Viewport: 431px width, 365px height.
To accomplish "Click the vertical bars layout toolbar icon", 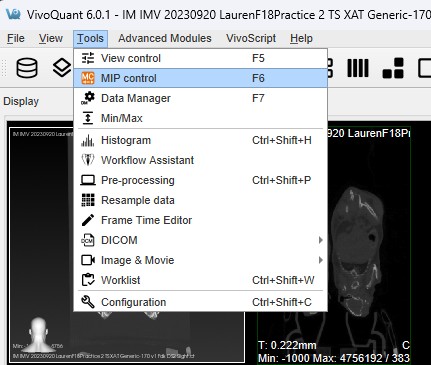I will click(358, 68).
